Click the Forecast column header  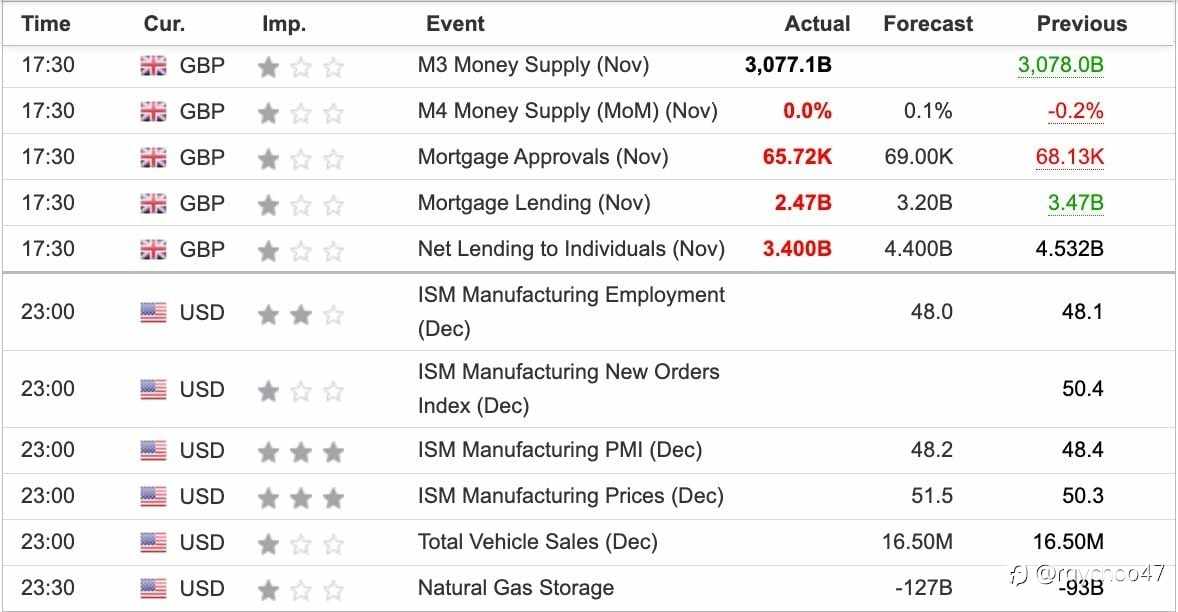point(928,24)
